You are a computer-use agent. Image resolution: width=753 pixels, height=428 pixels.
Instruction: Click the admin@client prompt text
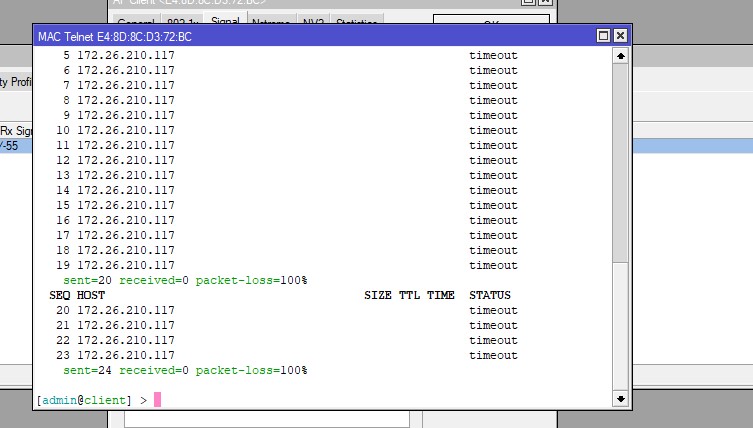point(84,400)
